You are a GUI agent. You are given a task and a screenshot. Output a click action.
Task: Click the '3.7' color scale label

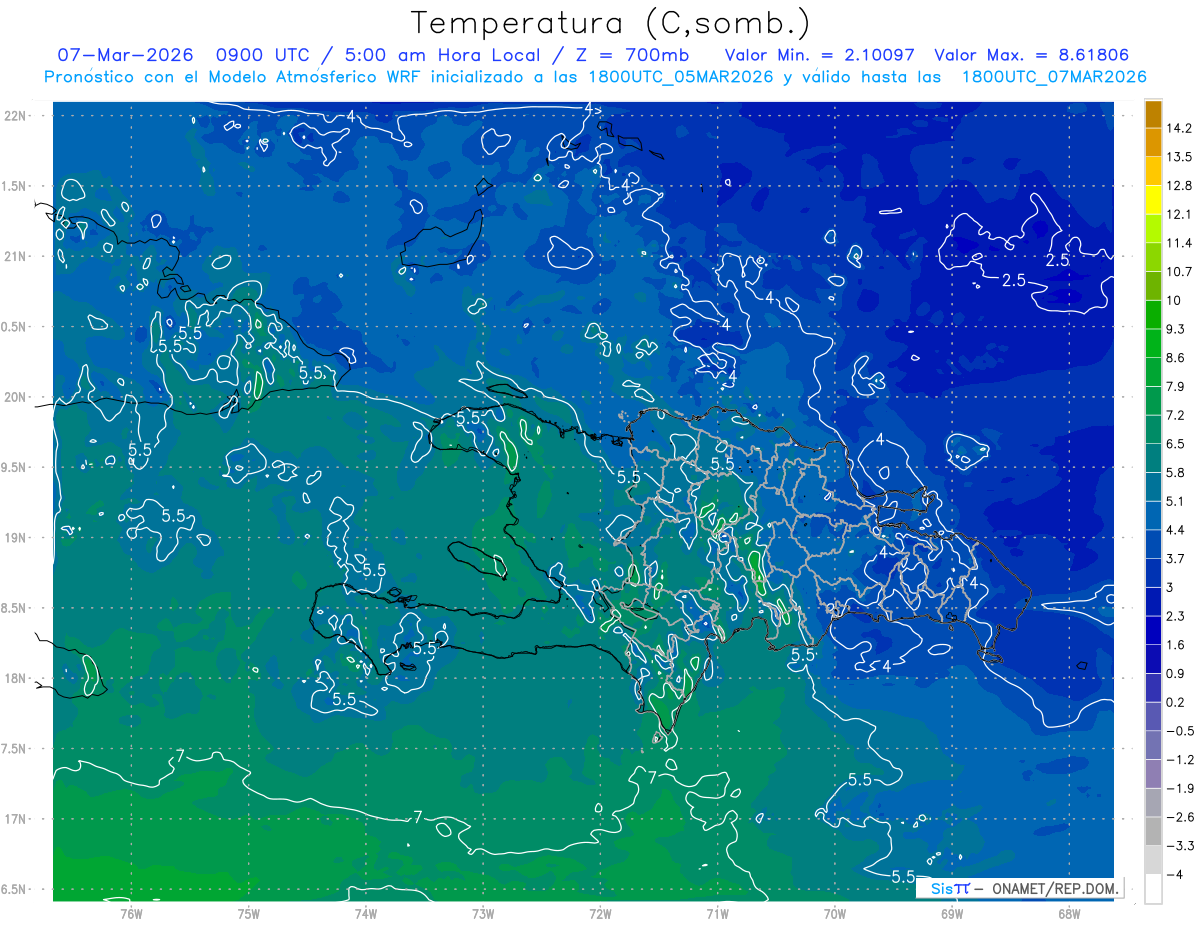[x=1176, y=559]
